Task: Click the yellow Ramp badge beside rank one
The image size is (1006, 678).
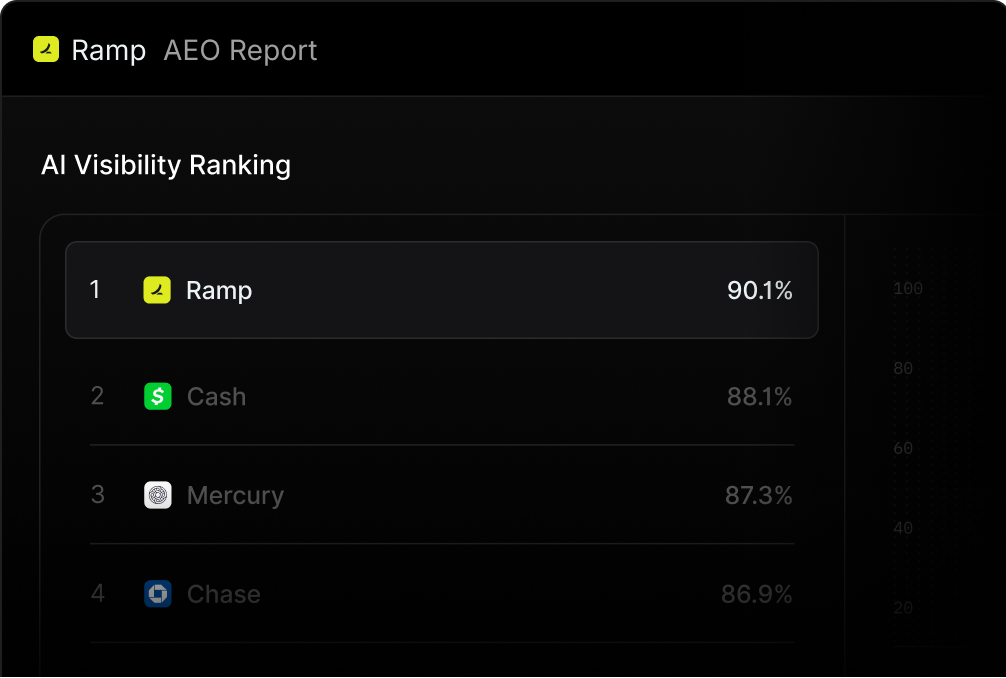Action: click(x=156, y=290)
